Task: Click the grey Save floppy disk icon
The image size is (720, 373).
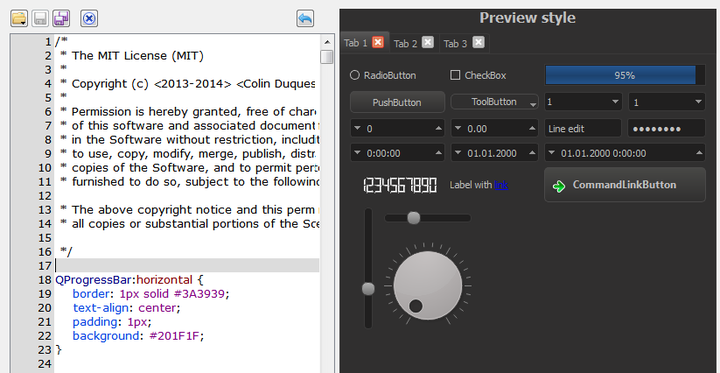Action: point(40,18)
